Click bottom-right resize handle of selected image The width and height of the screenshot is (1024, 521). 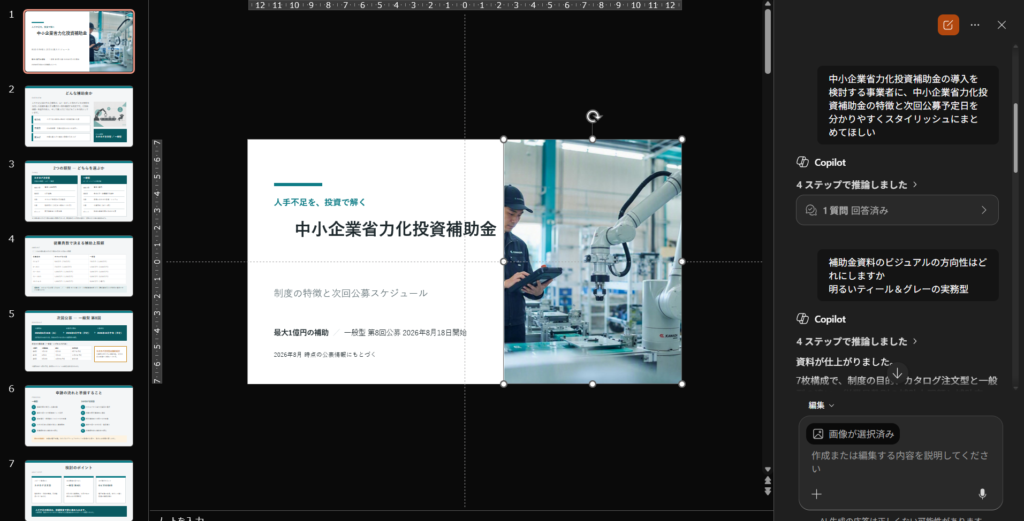[682, 384]
